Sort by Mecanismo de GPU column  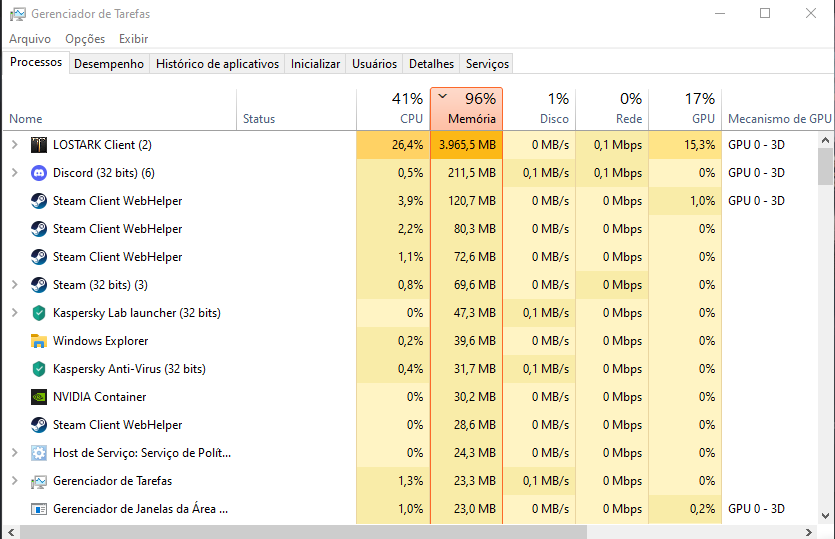click(x=778, y=109)
